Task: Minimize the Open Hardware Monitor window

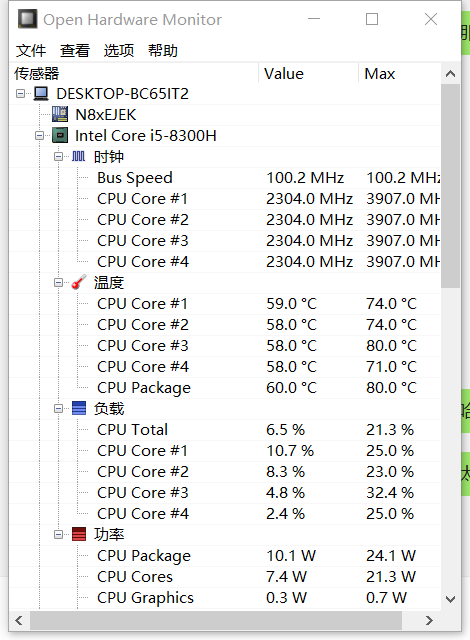Action: 314,19
